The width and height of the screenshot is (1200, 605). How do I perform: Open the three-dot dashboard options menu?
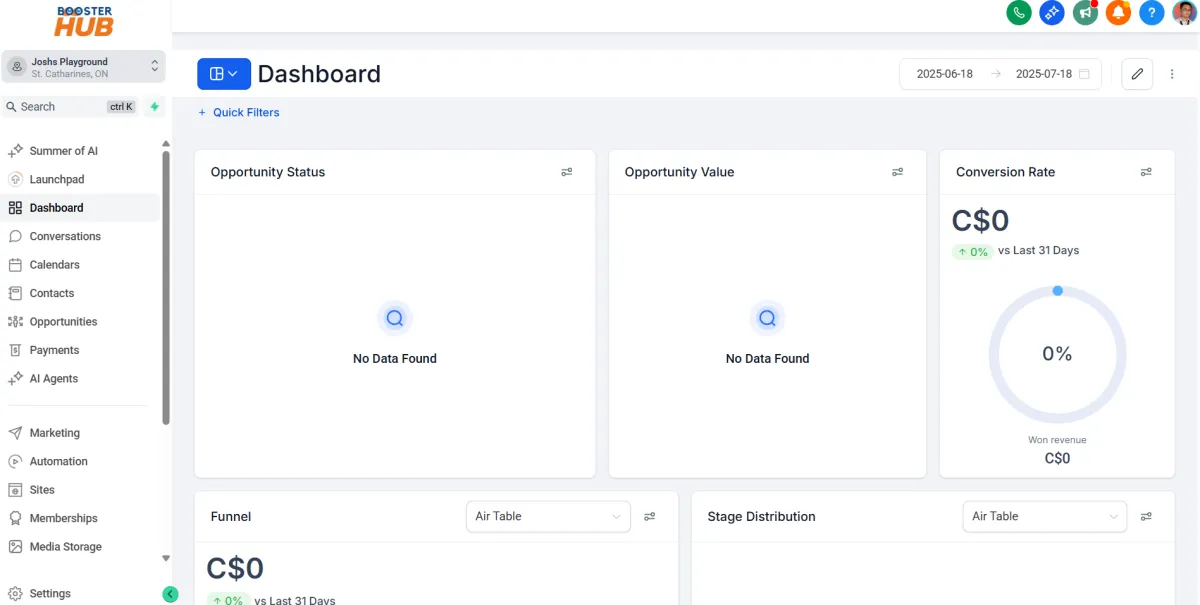[1172, 74]
